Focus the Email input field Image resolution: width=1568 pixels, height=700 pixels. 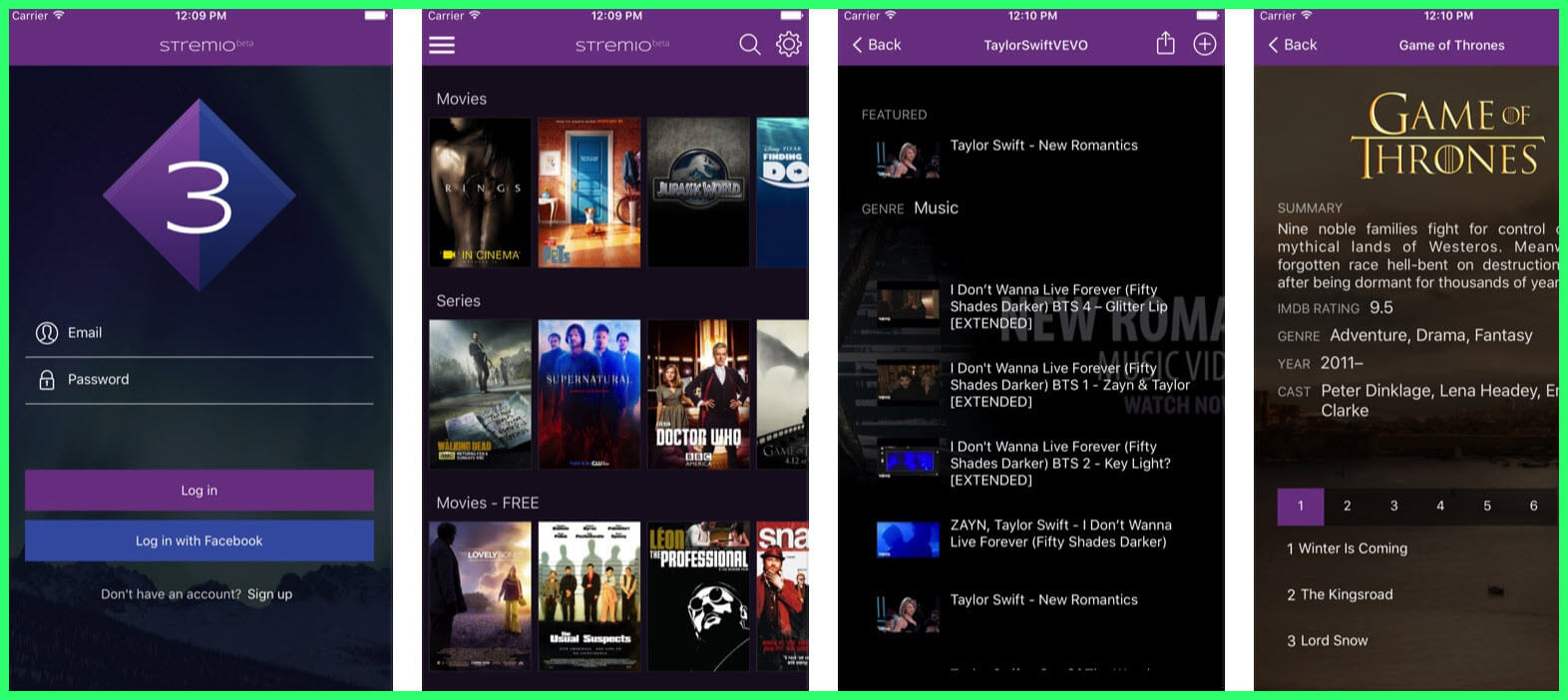[x=199, y=333]
